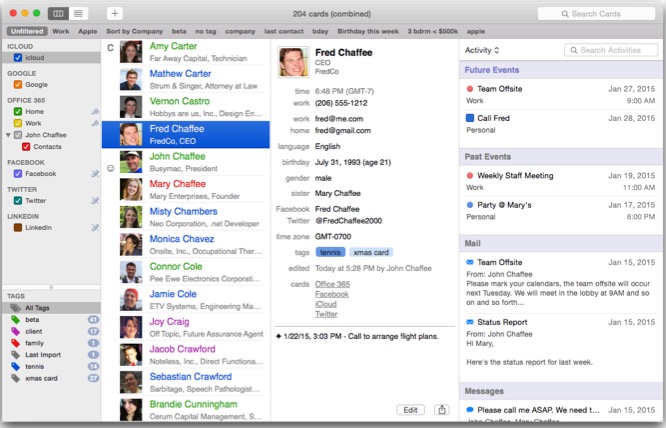Viewport: 666px width, 428px height.
Task: Toggle the Google account checkbox
Action: point(18,84)
